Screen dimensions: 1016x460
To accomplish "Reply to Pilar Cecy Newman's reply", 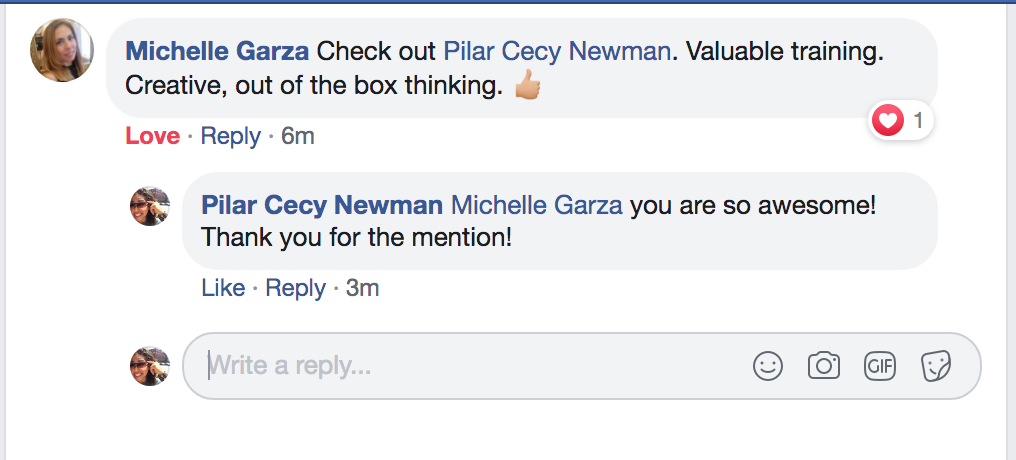I will pos(295,288).
